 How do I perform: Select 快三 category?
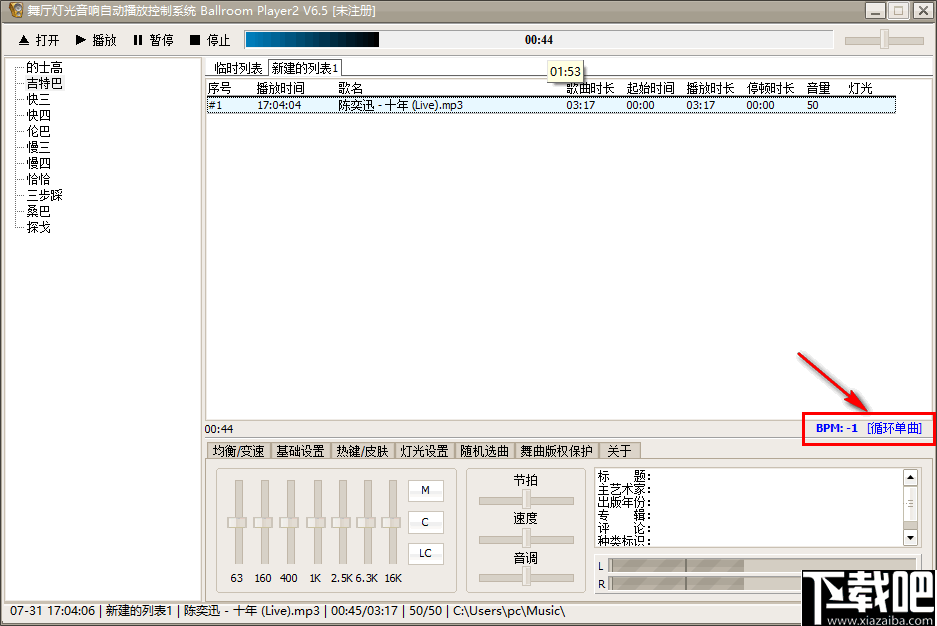38,99
